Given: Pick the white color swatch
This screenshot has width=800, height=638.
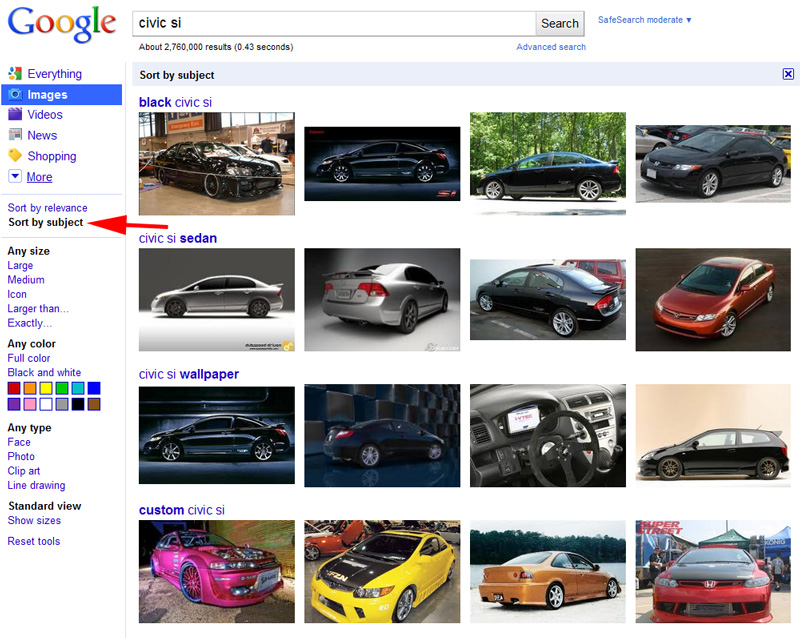Looking at the screenshot, I should pos(46,404).
